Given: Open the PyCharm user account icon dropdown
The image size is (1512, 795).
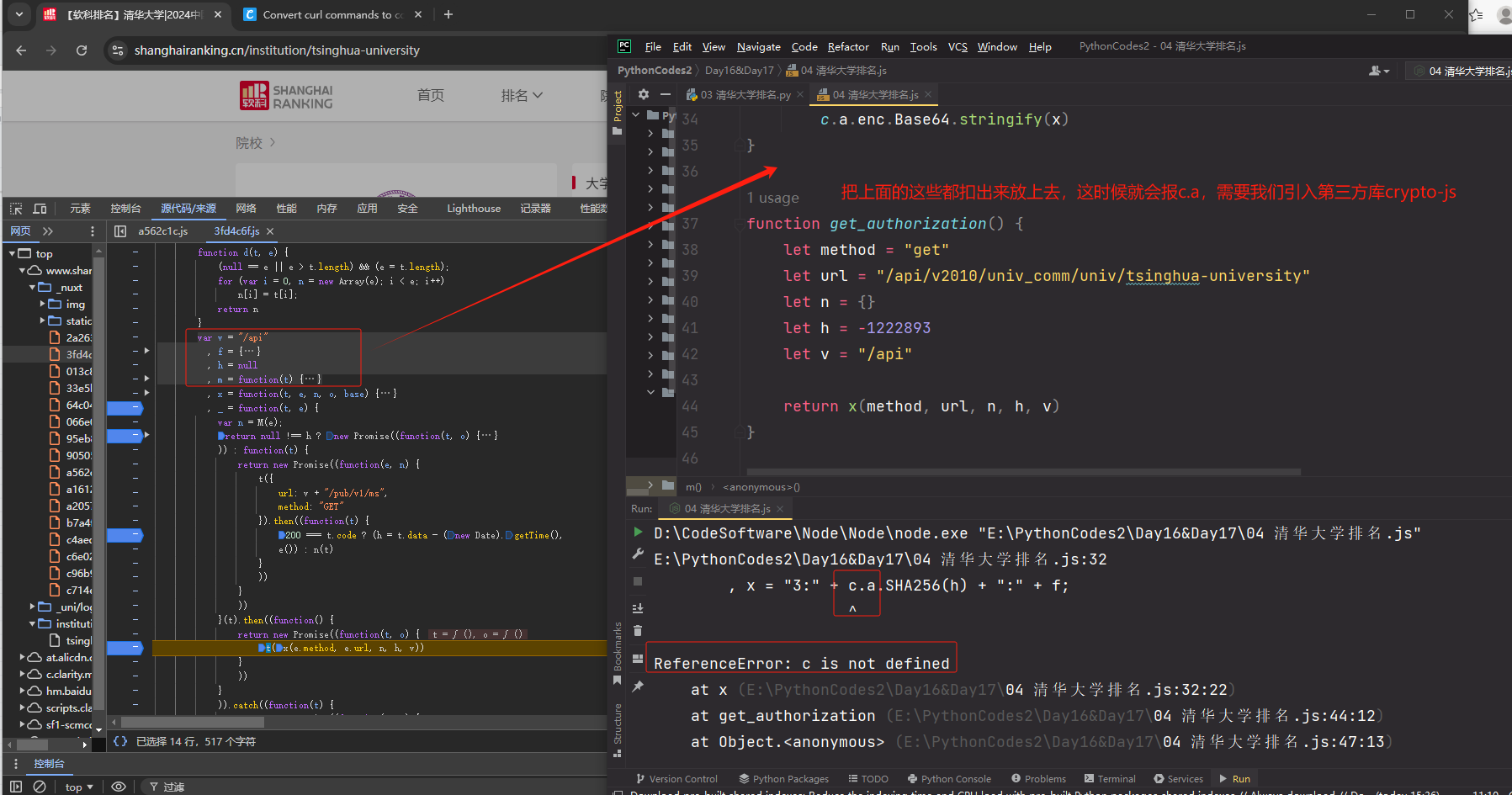Looking at the screenshot, I should [x=1379, y=71].
